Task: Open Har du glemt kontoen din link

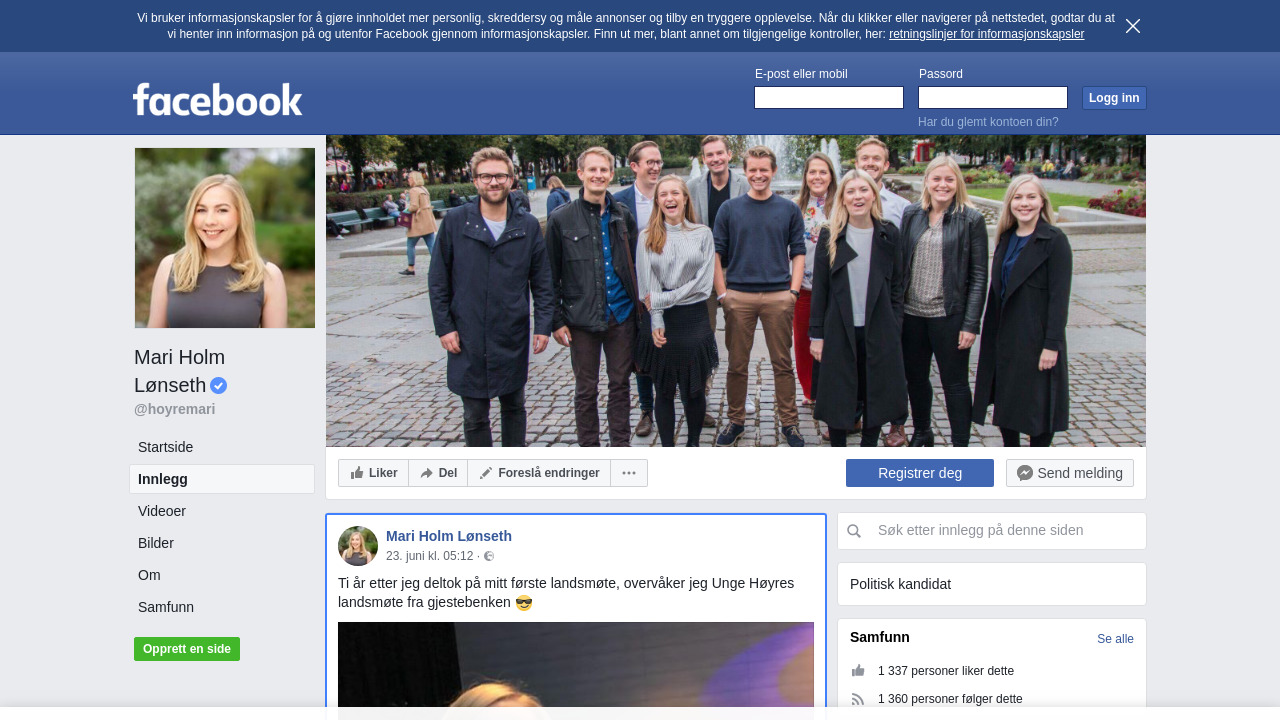Action: pos(988,122)
